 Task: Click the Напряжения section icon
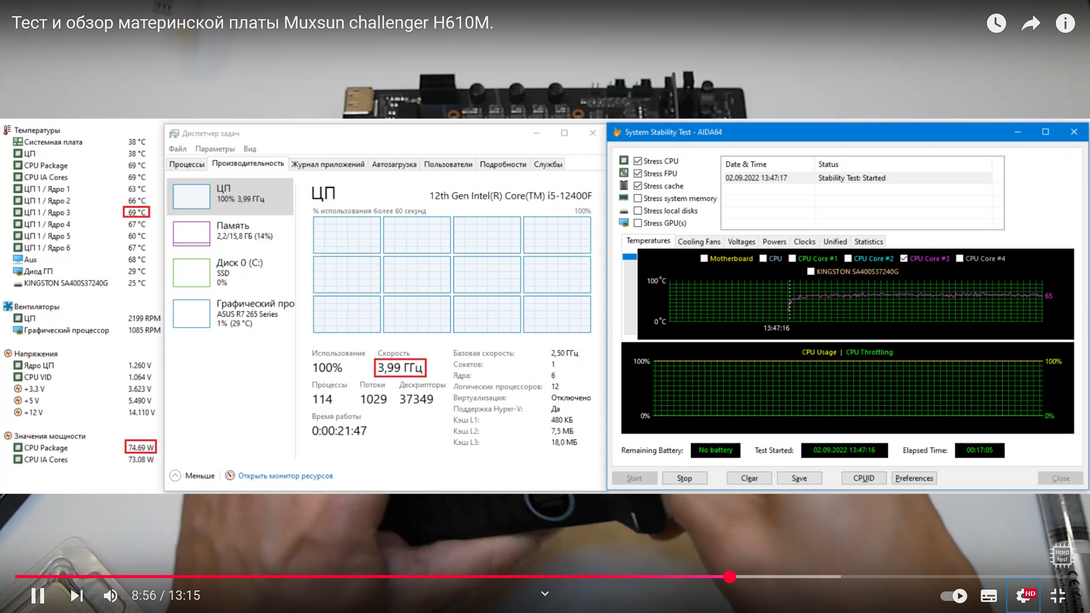[x=8, y=354]
